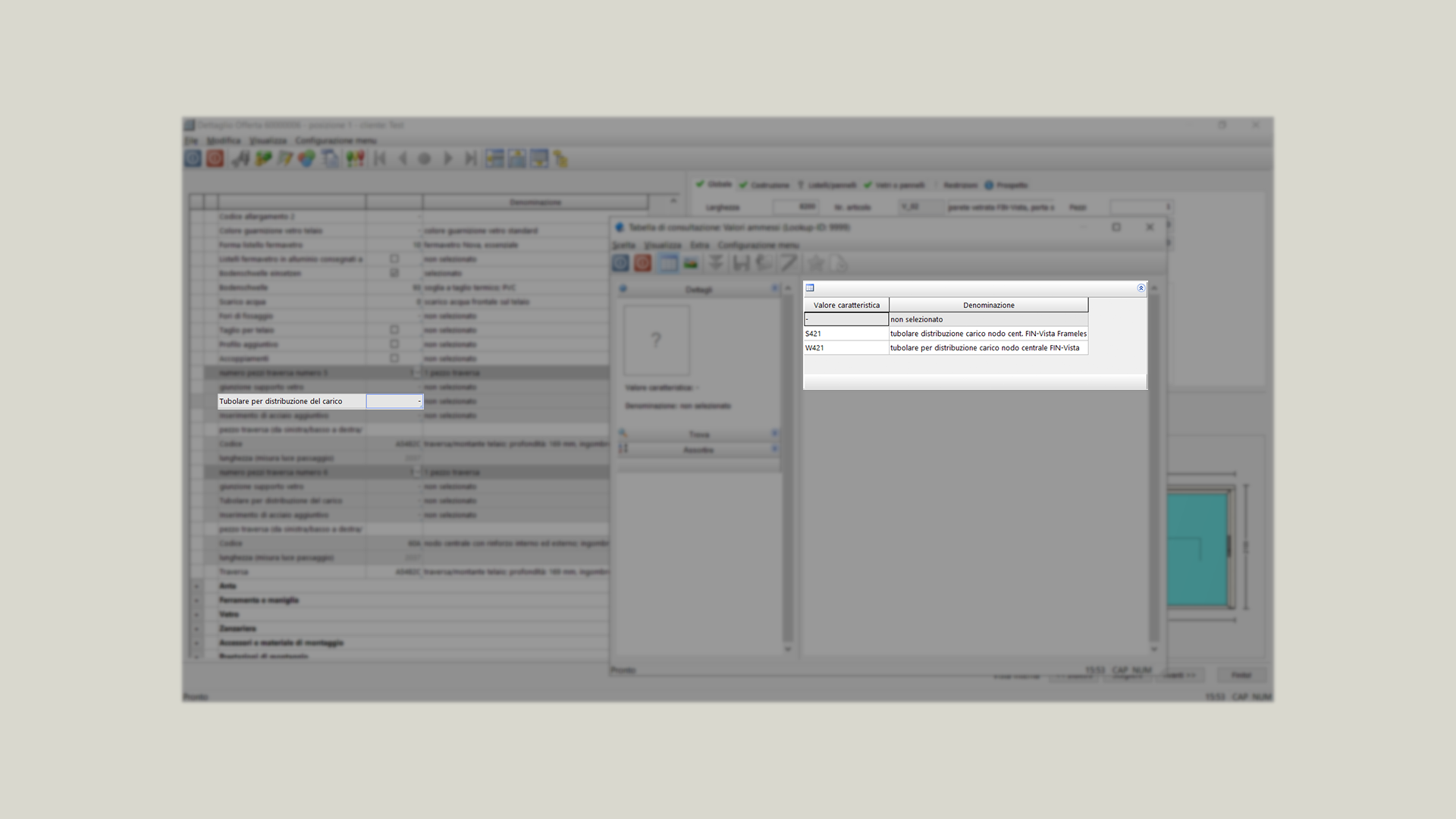Sort by Denominazione column header
This screenshot has width=1456, height=819.
coord(988,305)
